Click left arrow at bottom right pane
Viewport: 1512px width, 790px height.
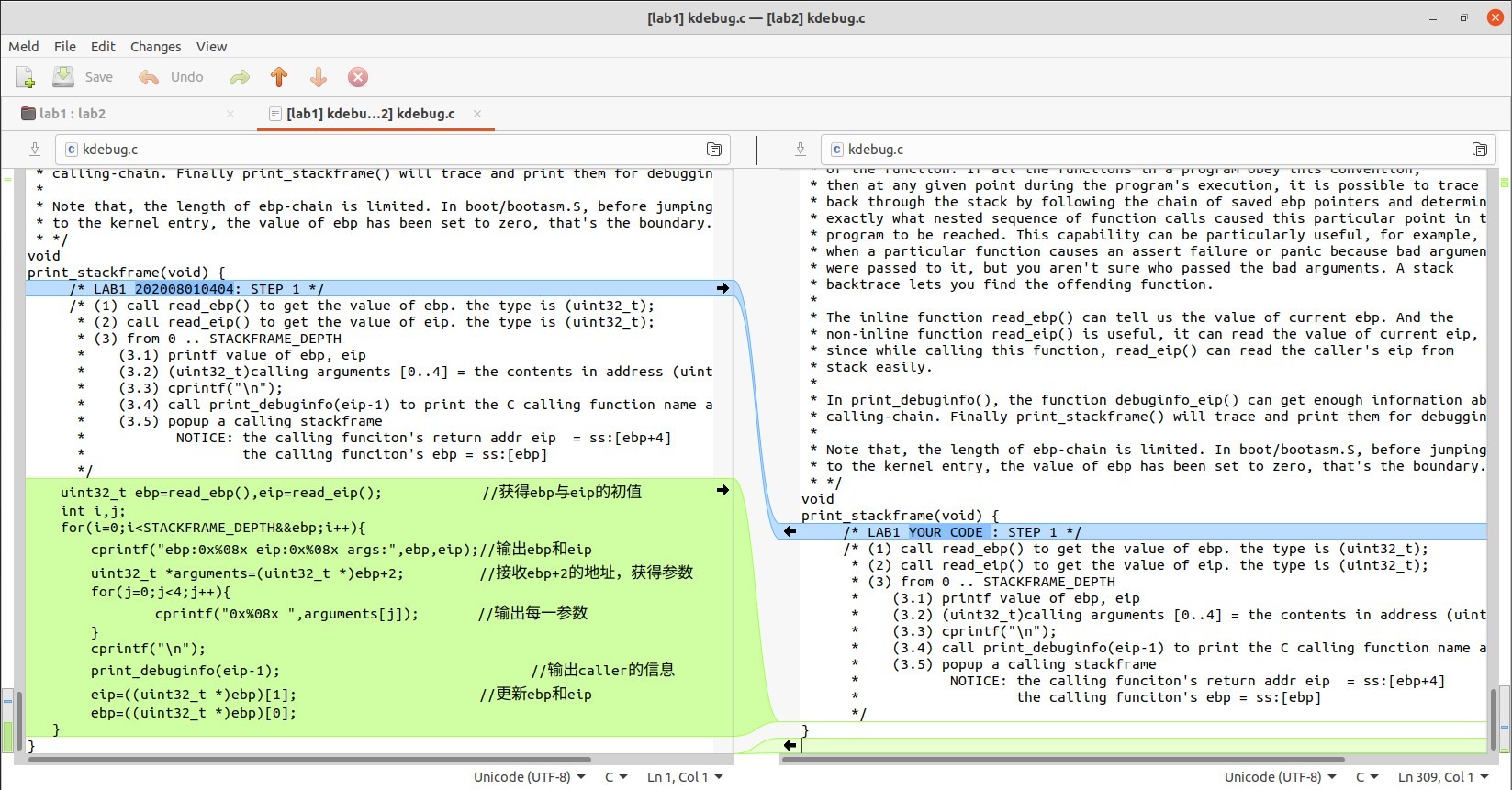(790, 745)
